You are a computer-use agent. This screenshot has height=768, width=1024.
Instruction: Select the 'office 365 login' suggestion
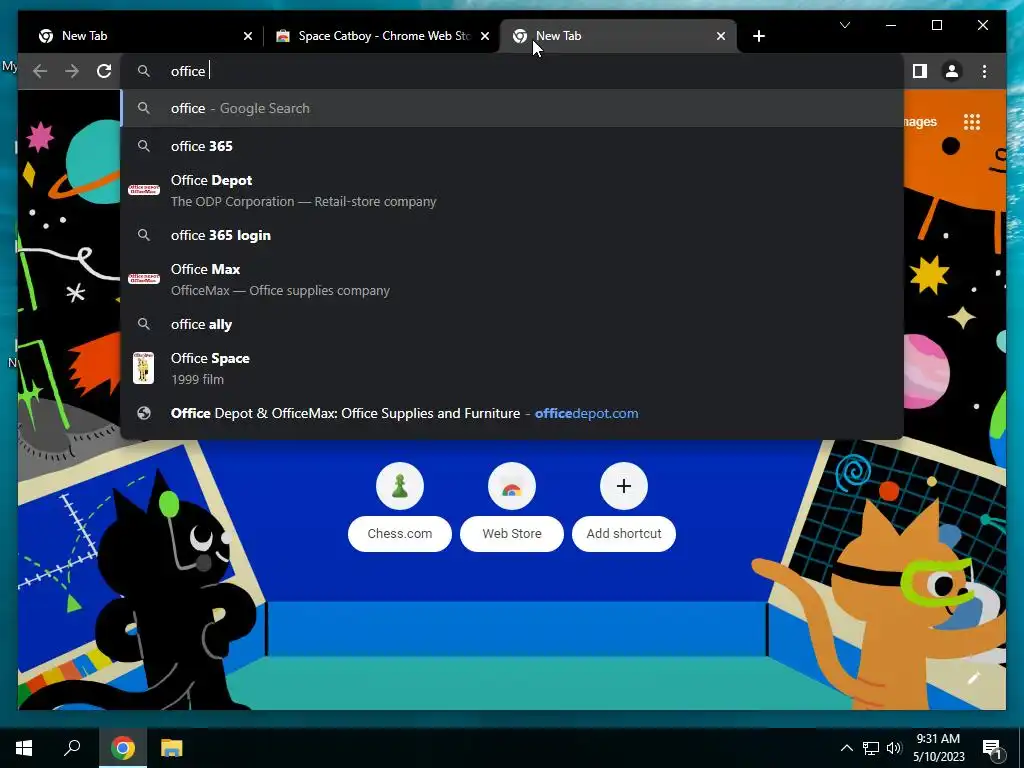click(x=512, y=235)
